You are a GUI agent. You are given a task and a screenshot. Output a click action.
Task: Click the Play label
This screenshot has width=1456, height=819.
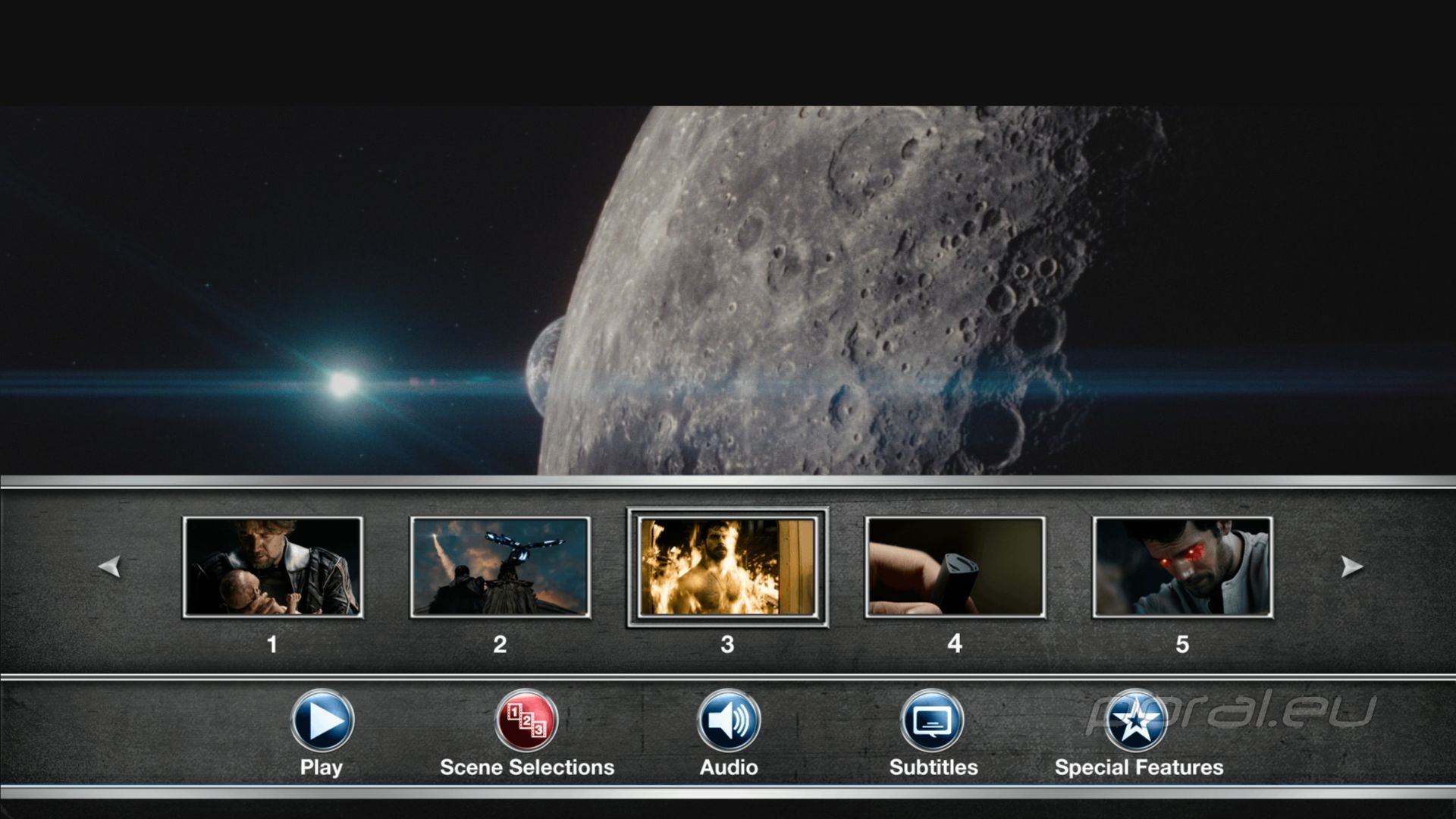(322, 767)
